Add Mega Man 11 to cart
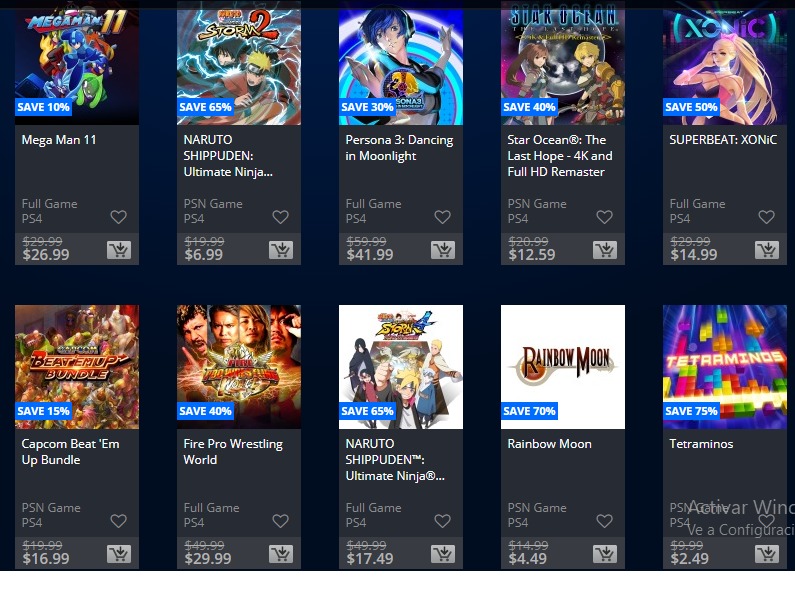Viewport: 795px width, 591px height. tap(119, 250)
